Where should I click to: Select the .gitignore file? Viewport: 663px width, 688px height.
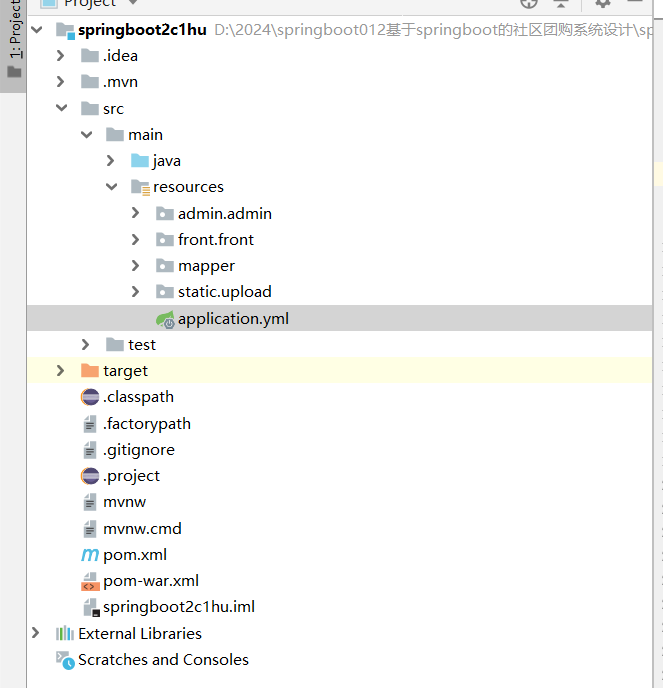point(138,450)
